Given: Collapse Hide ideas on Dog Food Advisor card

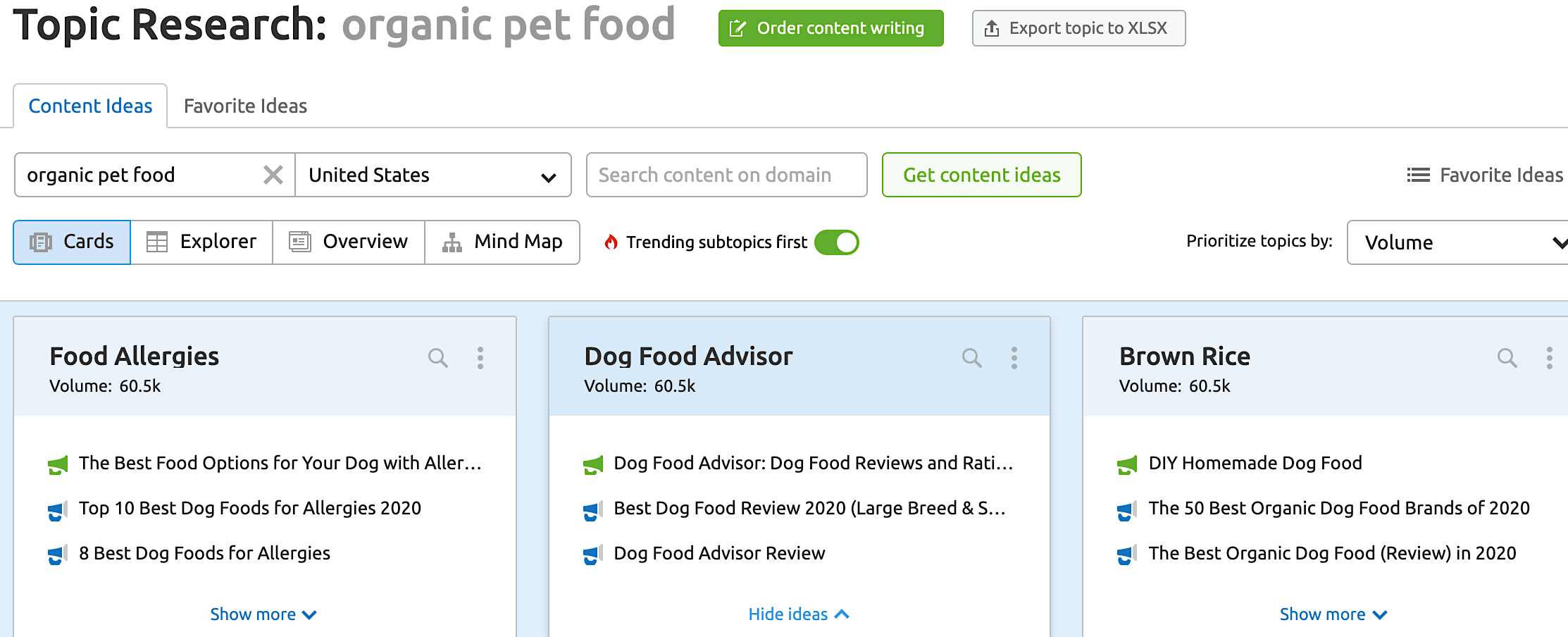Looking at the screenshot, I should pyautogui.click(x=799, y=614).
